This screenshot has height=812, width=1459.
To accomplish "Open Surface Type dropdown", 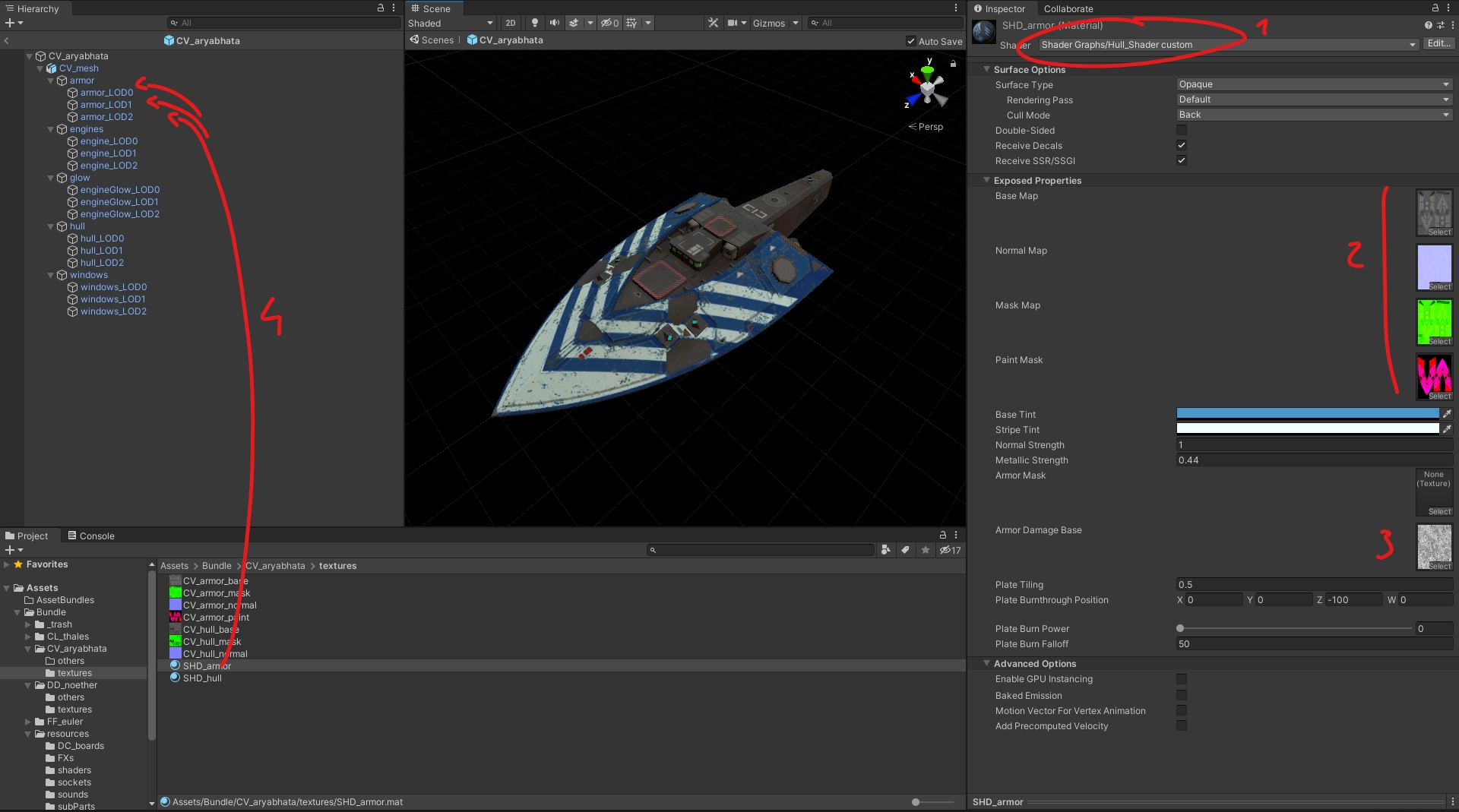I will (x=1314, y=84).
